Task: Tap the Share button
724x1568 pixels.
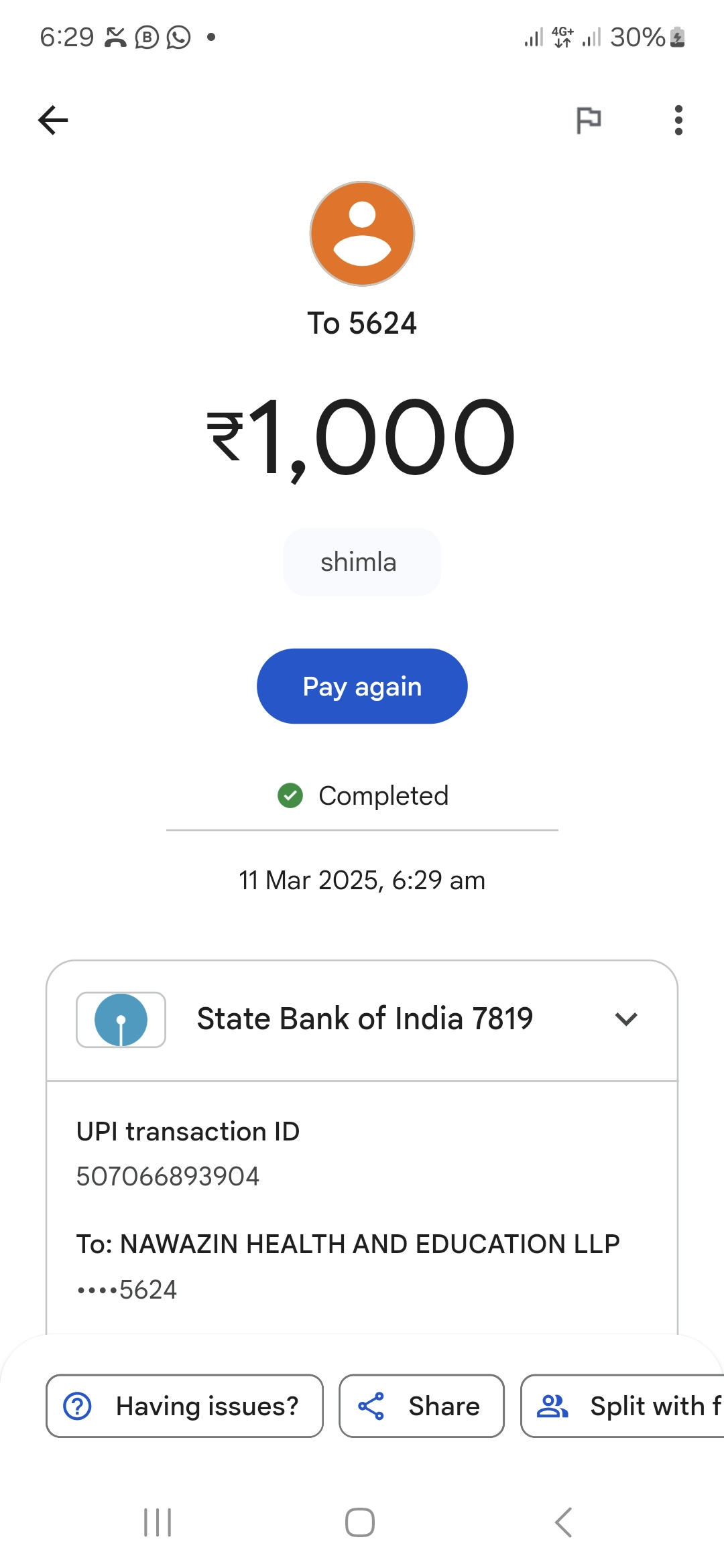Action: click(421, 1406)
